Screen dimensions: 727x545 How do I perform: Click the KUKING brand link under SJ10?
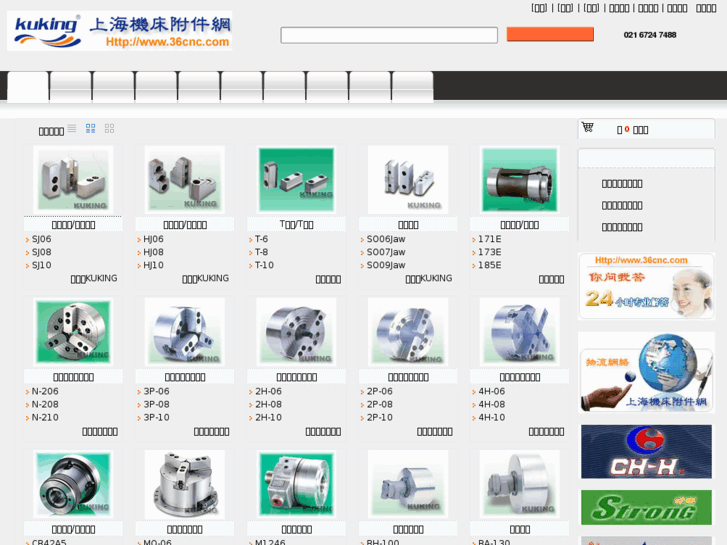point(94,278)
